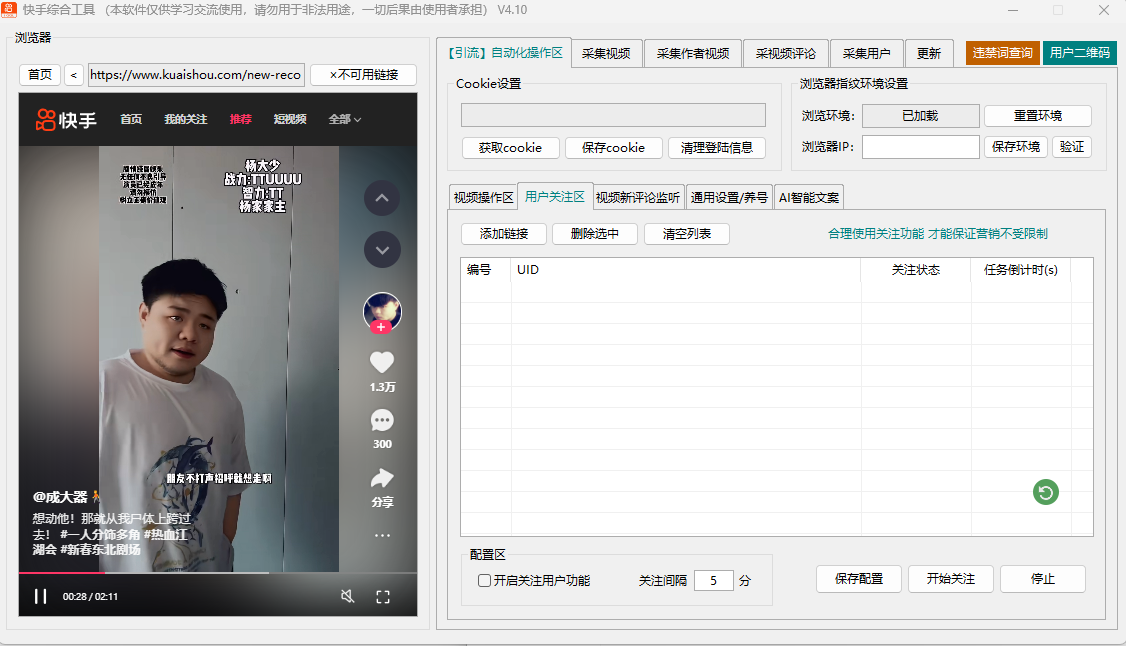
Task: Skip to next video with down arrow
Action: coord(382,249)
